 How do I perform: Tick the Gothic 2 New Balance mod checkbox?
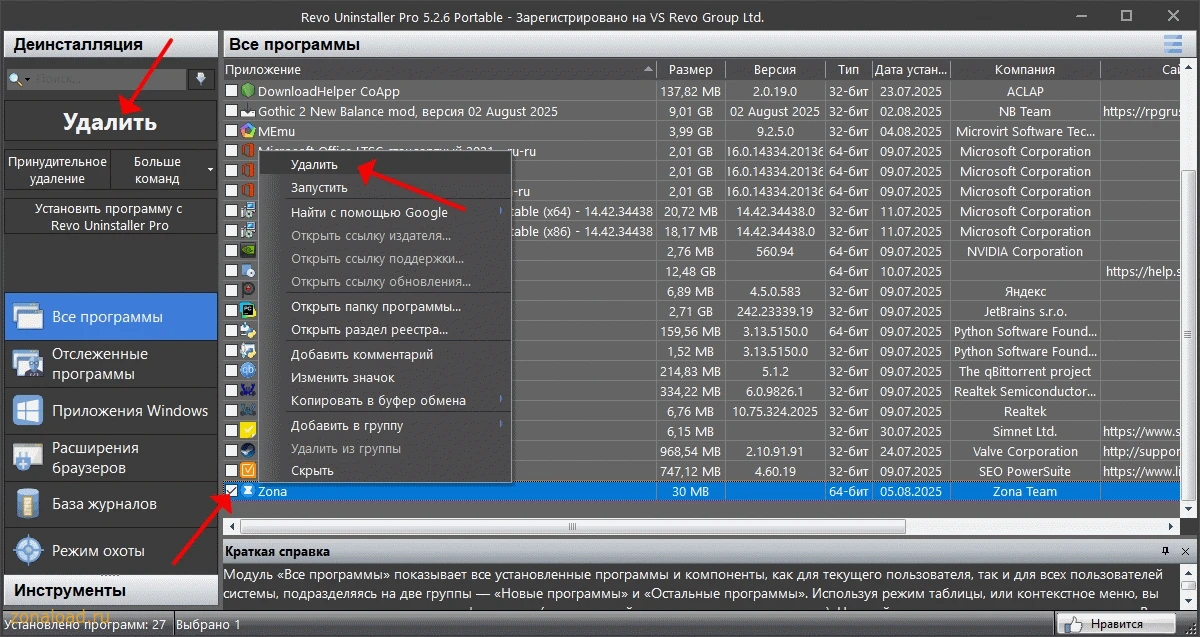click(232, 111)
